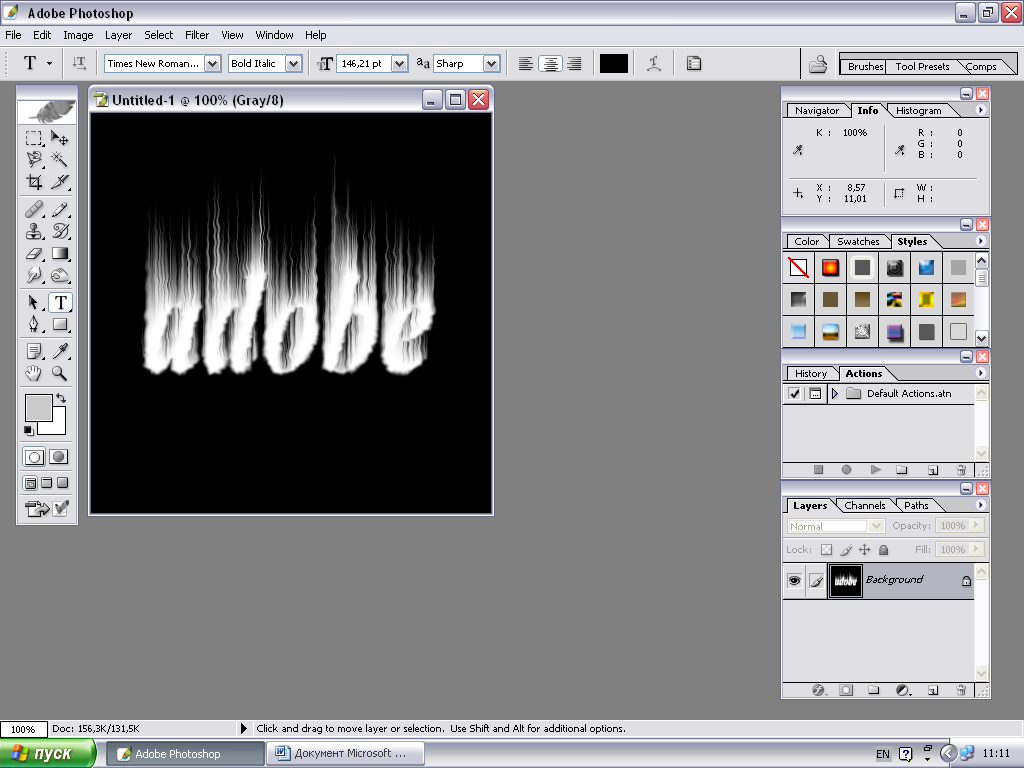Select the Brush tool

tap(60, 210)
